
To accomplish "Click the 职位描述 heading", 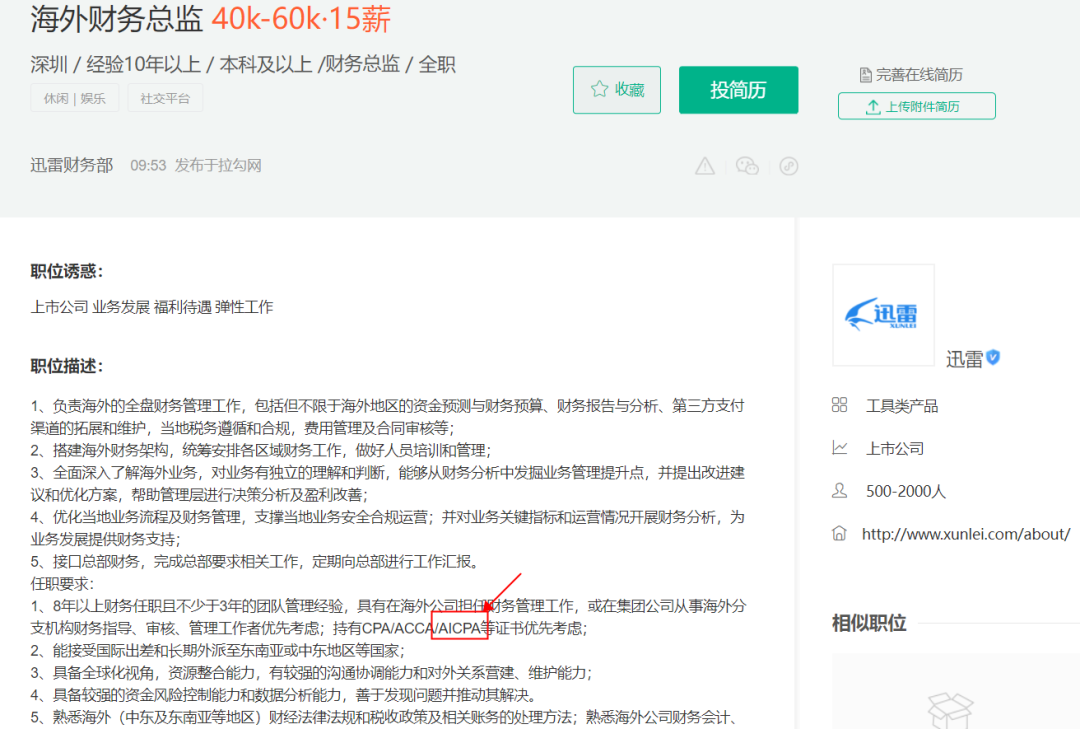I will pyautogui.click(x=66, y=366).
